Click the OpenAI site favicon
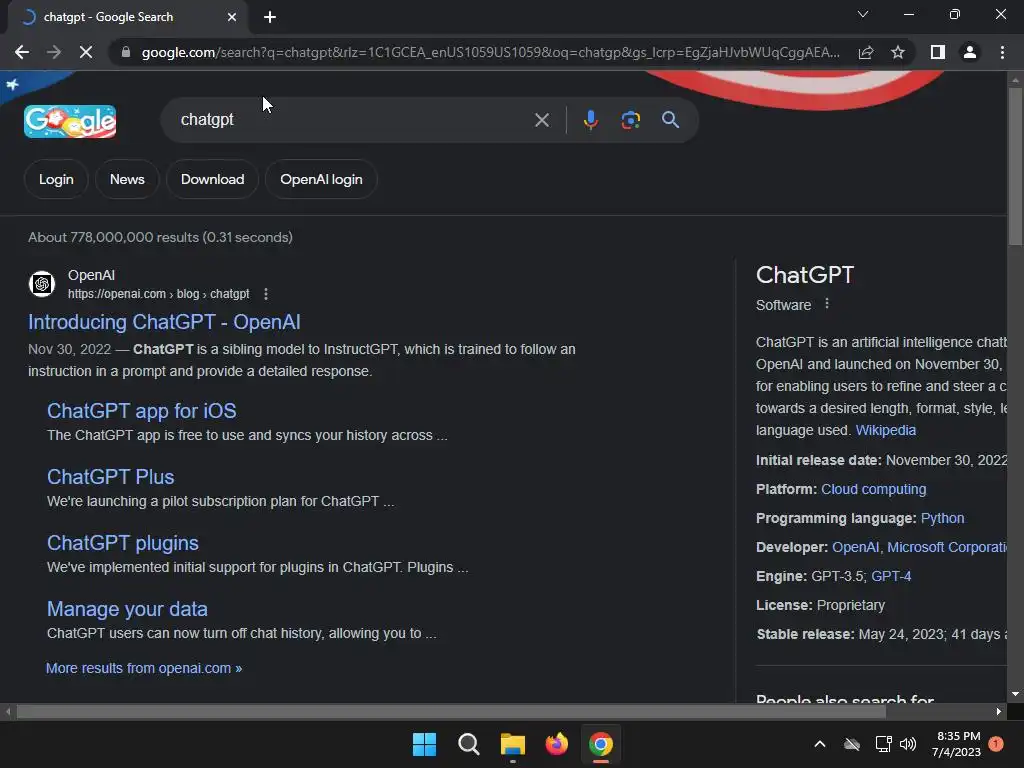This screenshot has height=768, width=1024. (x=42, y=284)
